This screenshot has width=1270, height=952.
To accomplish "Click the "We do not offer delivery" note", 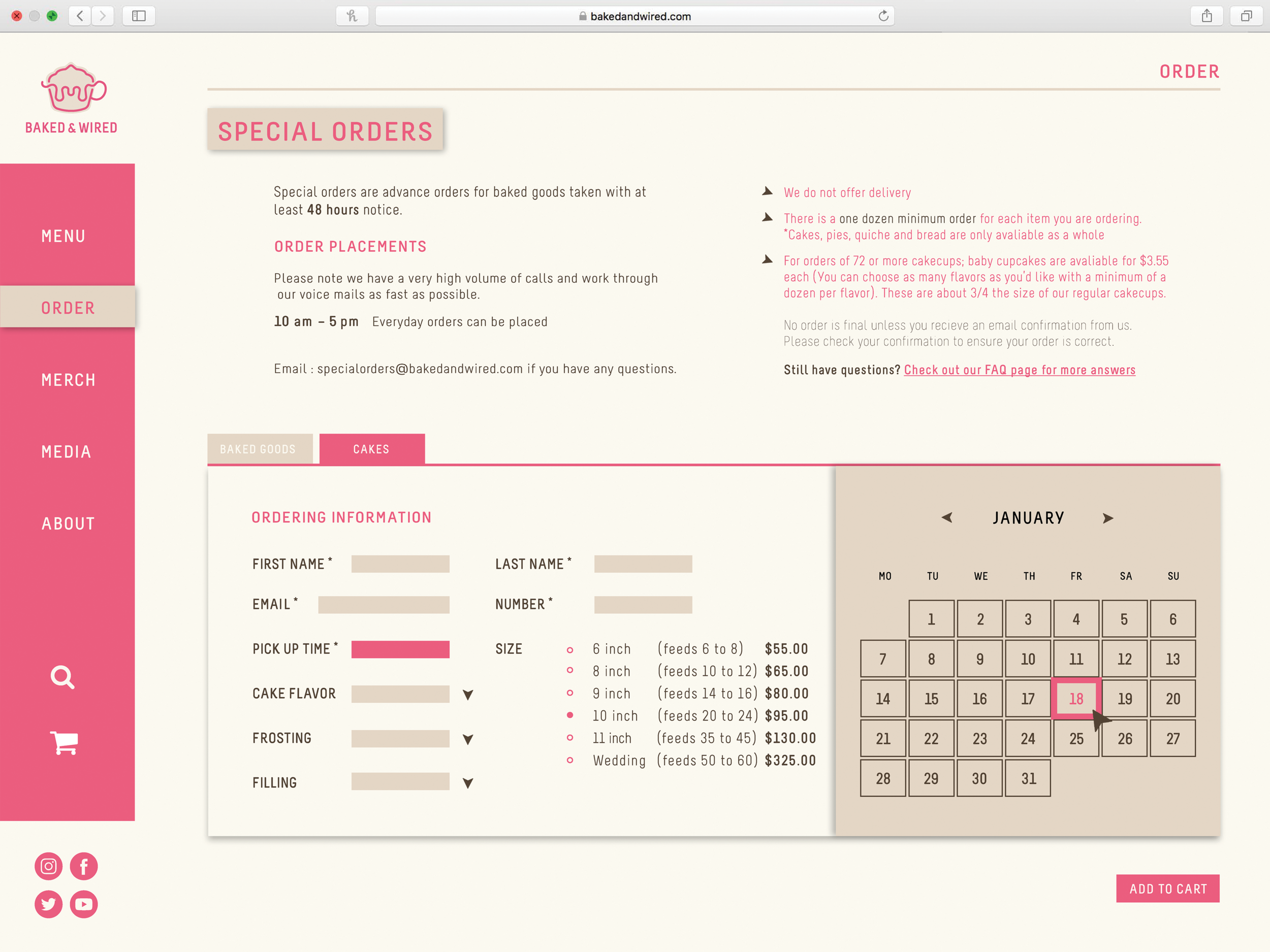I will tap(847, 193).
